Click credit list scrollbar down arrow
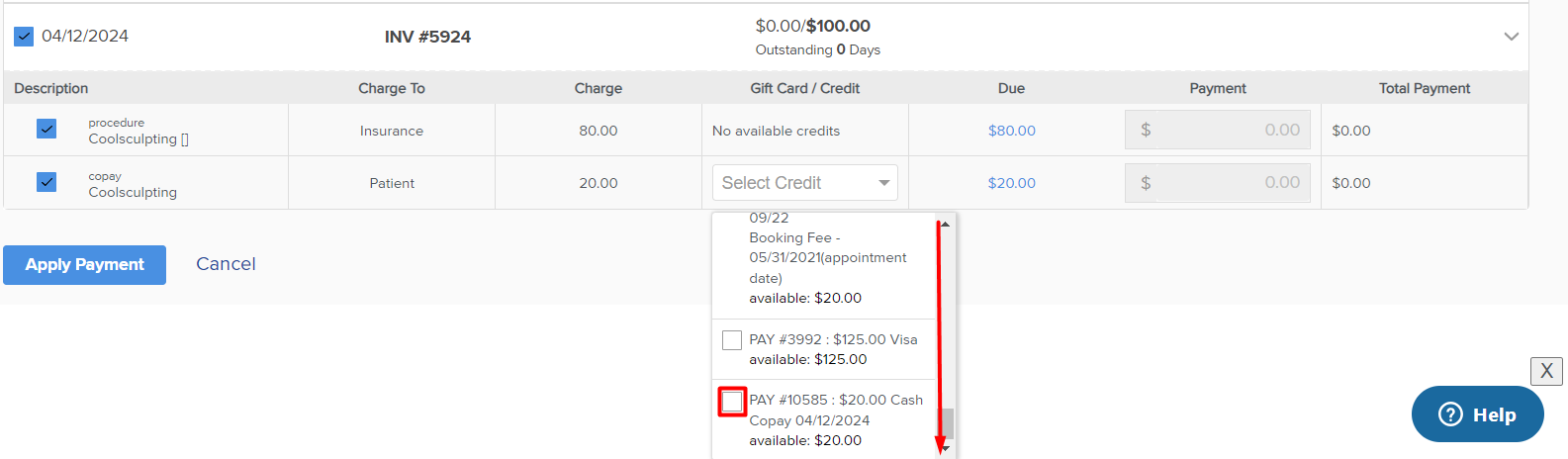1568x459 pixels. [945, 448]
